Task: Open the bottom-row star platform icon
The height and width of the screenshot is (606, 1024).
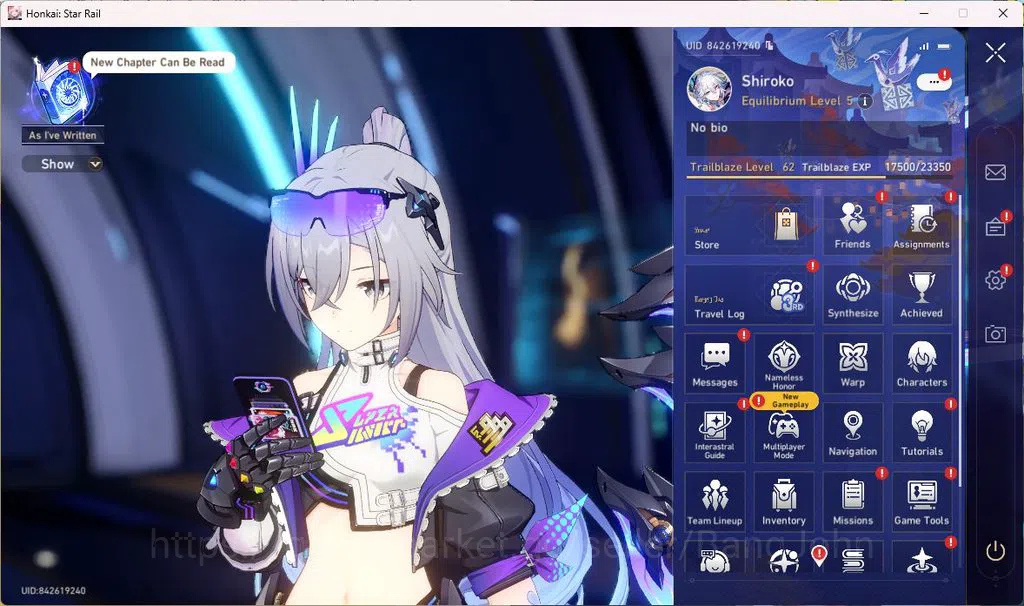Action: pyautogui.click(x=921, y=559)
